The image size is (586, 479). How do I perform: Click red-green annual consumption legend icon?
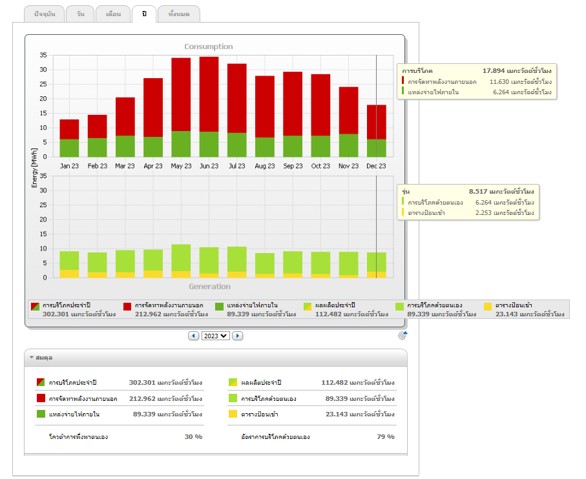tap(35, 306)
